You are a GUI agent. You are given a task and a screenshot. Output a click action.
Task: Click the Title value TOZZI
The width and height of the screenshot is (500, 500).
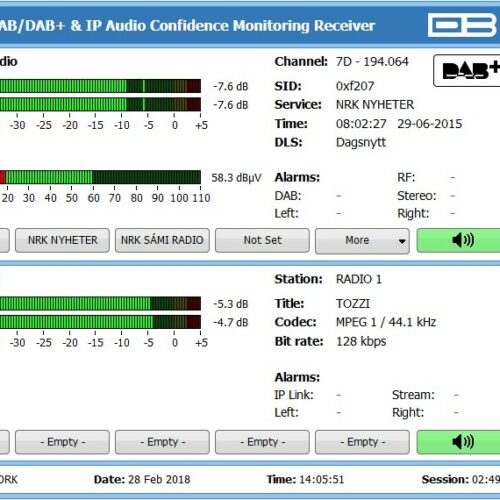(353, 304)
